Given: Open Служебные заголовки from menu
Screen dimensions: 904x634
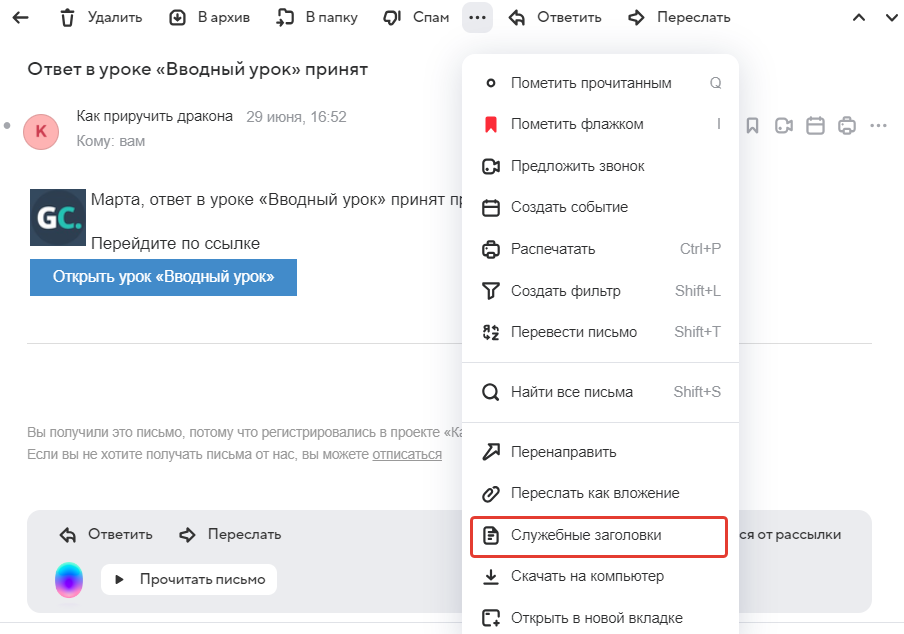Looking at the screenshot, I should click(x=599, y=537).
